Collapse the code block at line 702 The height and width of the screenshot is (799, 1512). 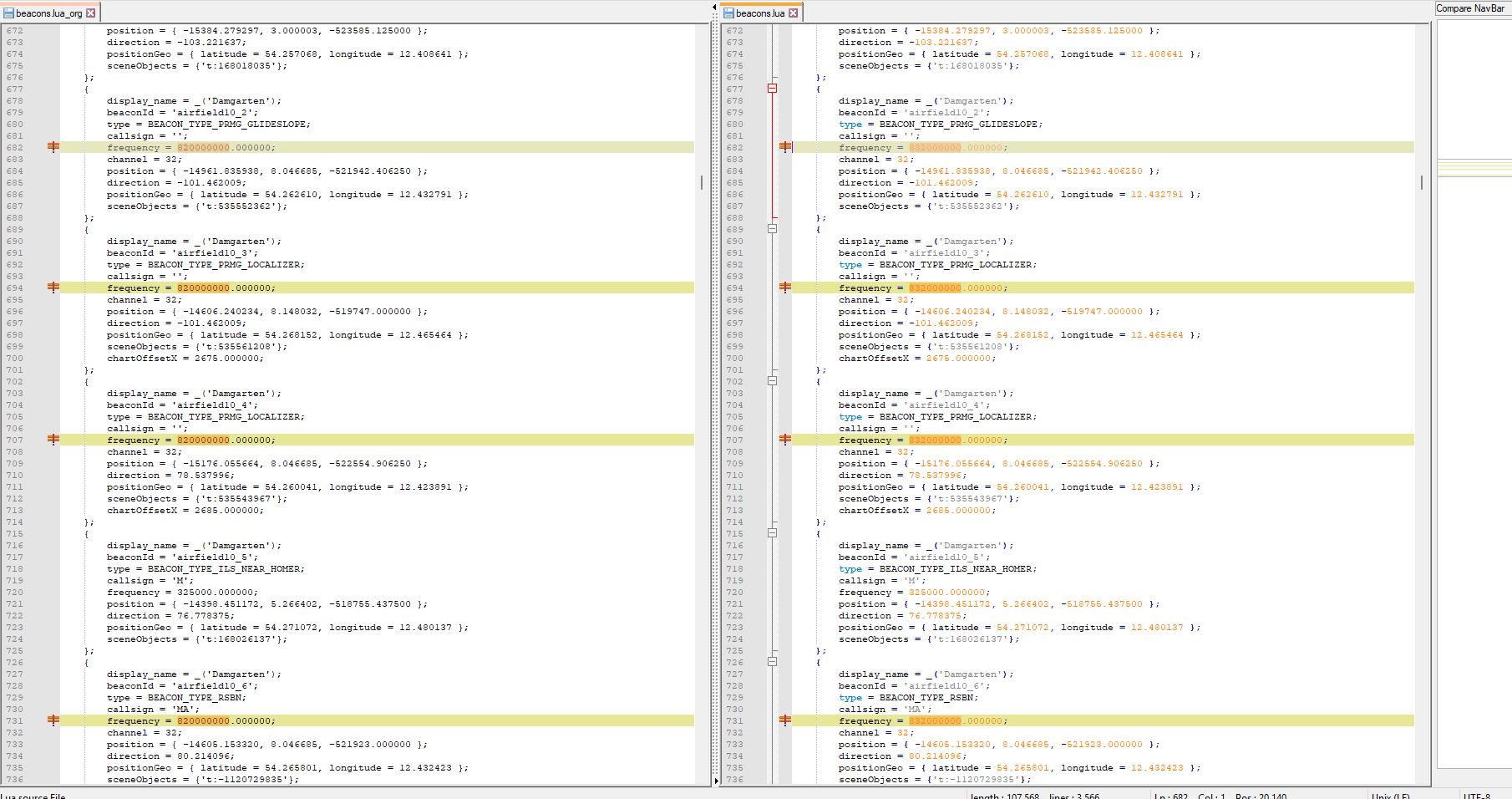pos(773,381)
